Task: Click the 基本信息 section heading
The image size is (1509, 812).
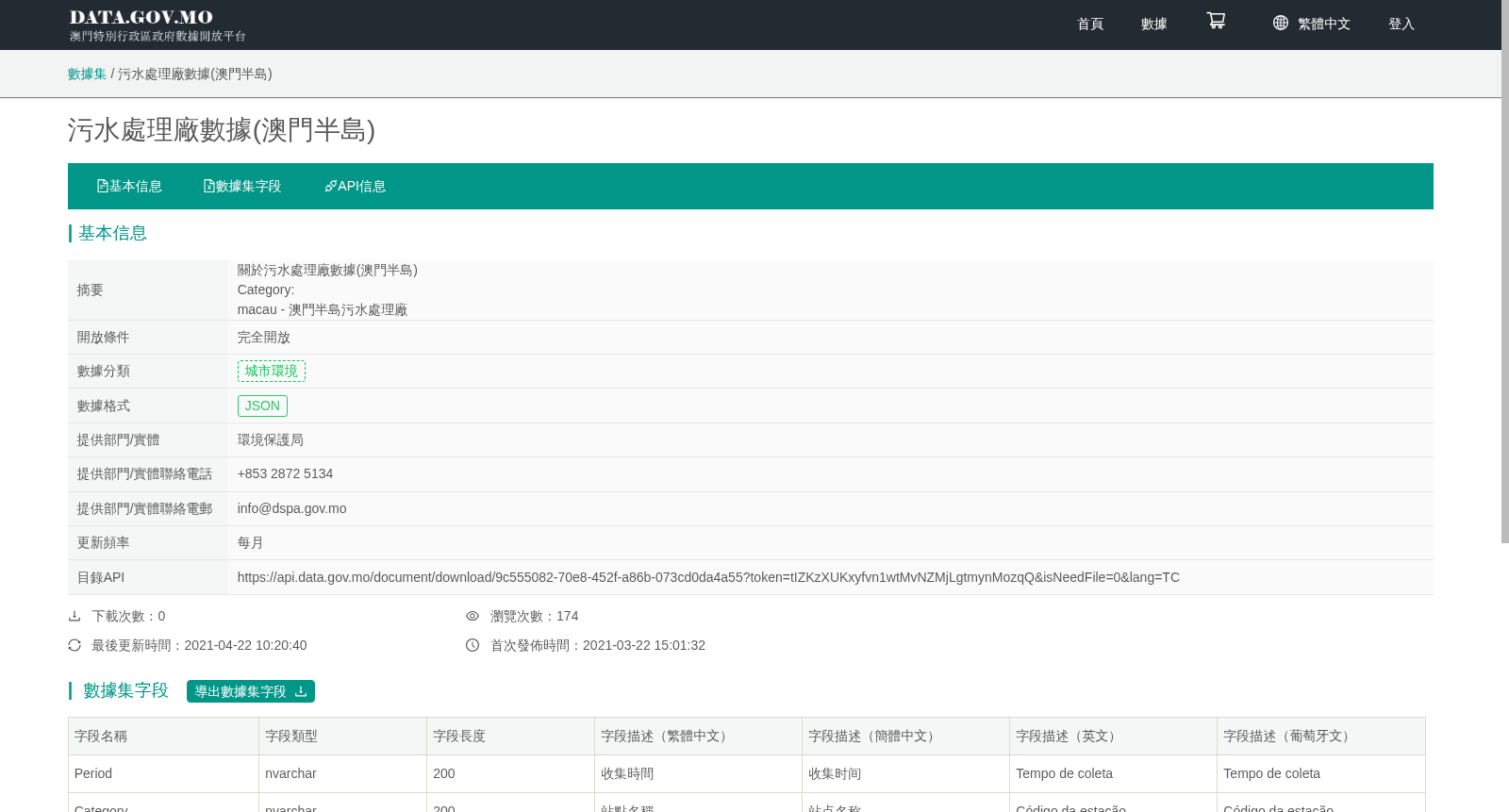Action: 112,233
